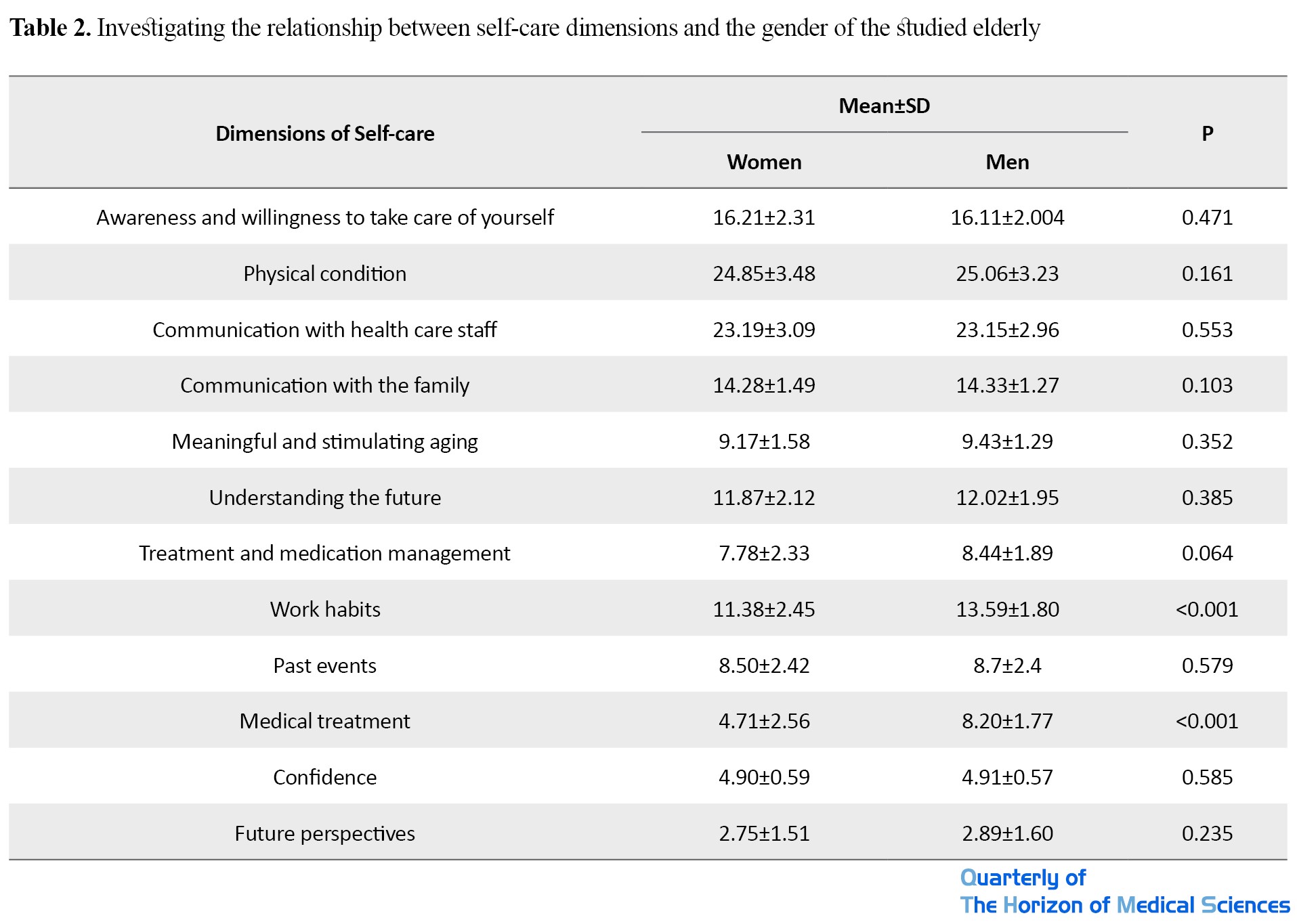Select the Women column header
The image size is (1297, 924).
coord(764,162)
